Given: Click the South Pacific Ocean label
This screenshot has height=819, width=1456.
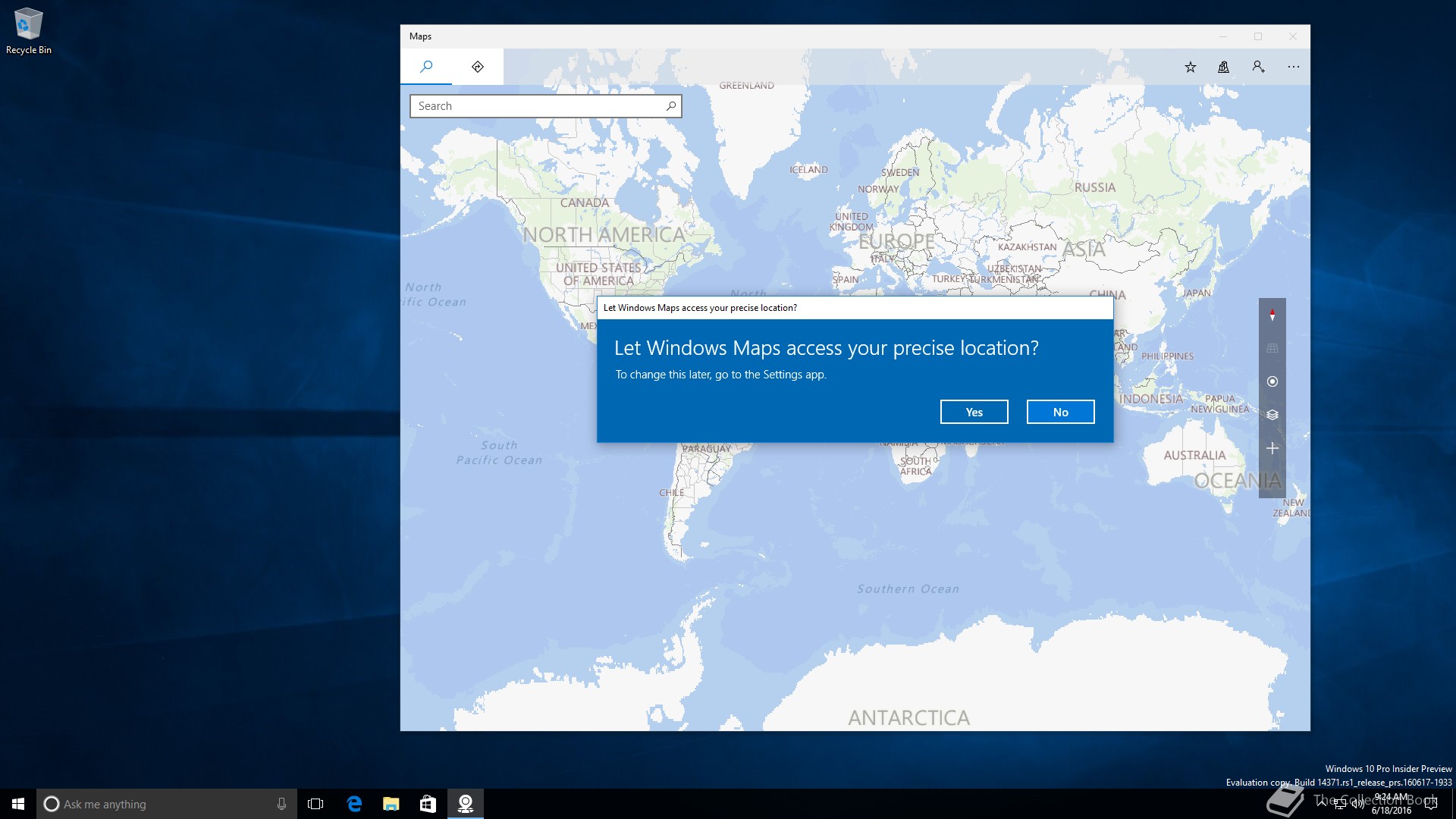Looking at the screenshot, I should (499, 453).
